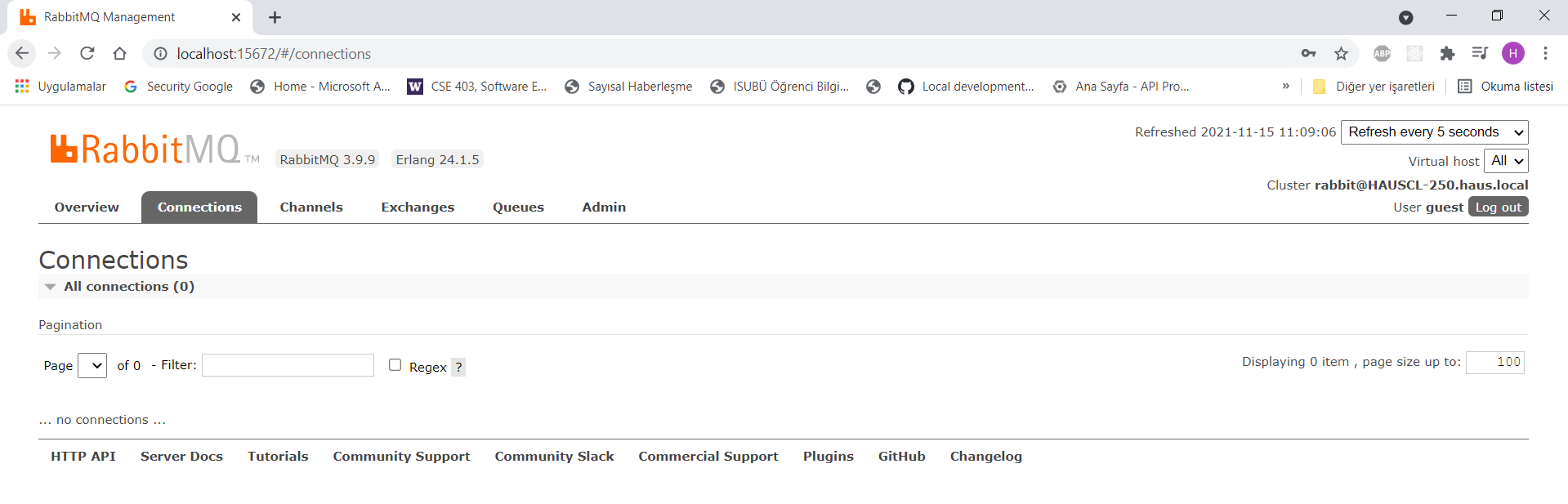
Task: Open the saved passwords key icon
Action: tap(1308, 53)
